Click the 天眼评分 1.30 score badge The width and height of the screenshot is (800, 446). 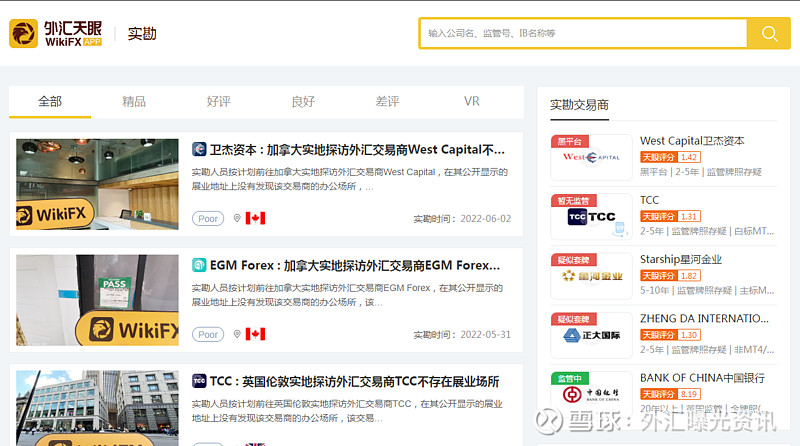(x=670, y=335)
